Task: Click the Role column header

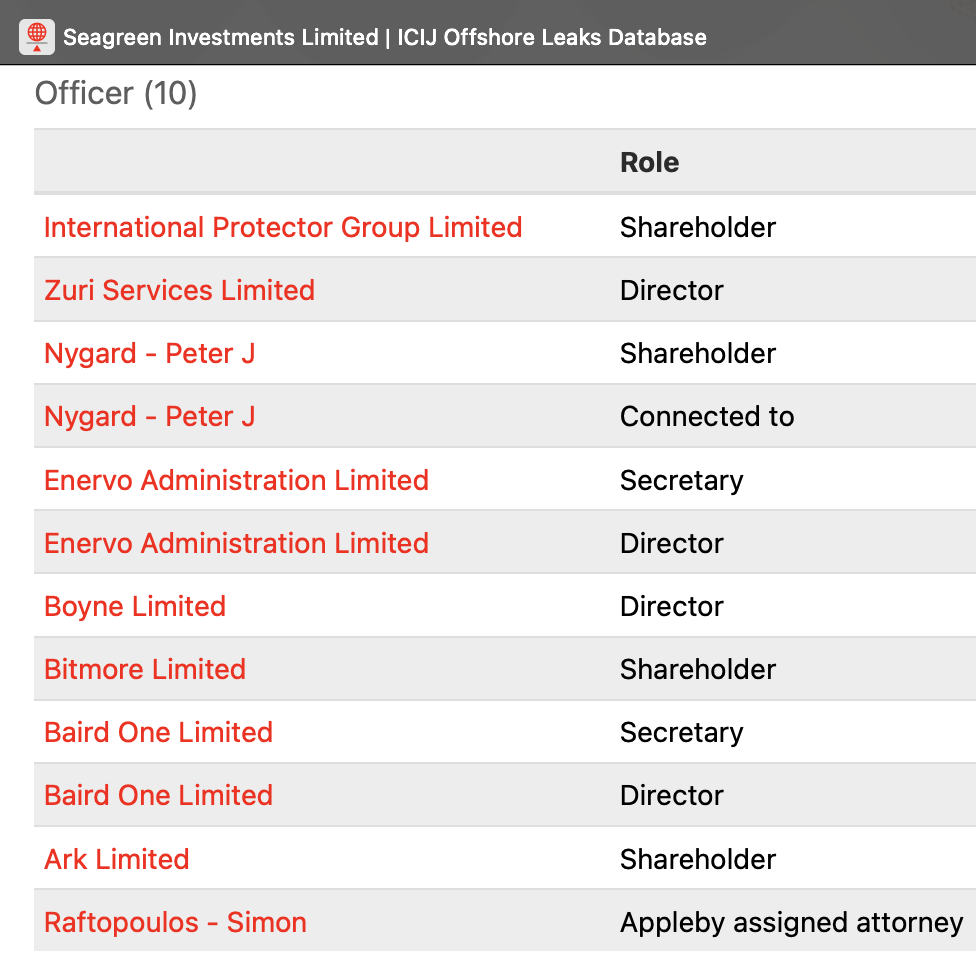Action: pos(649,162)
